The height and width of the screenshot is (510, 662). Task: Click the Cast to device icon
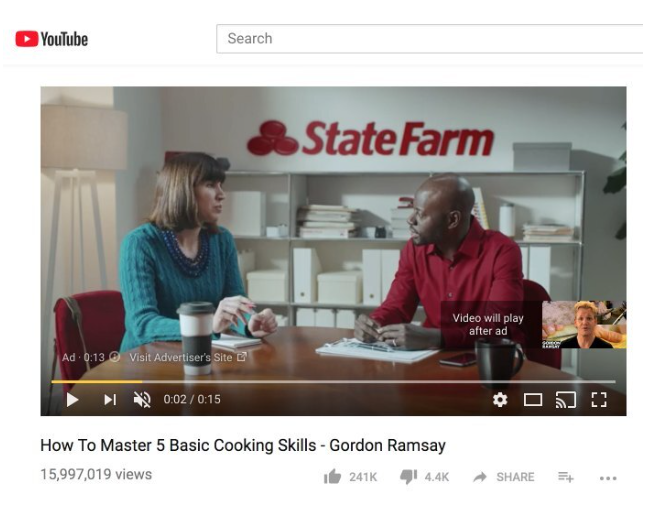point(566,399)
